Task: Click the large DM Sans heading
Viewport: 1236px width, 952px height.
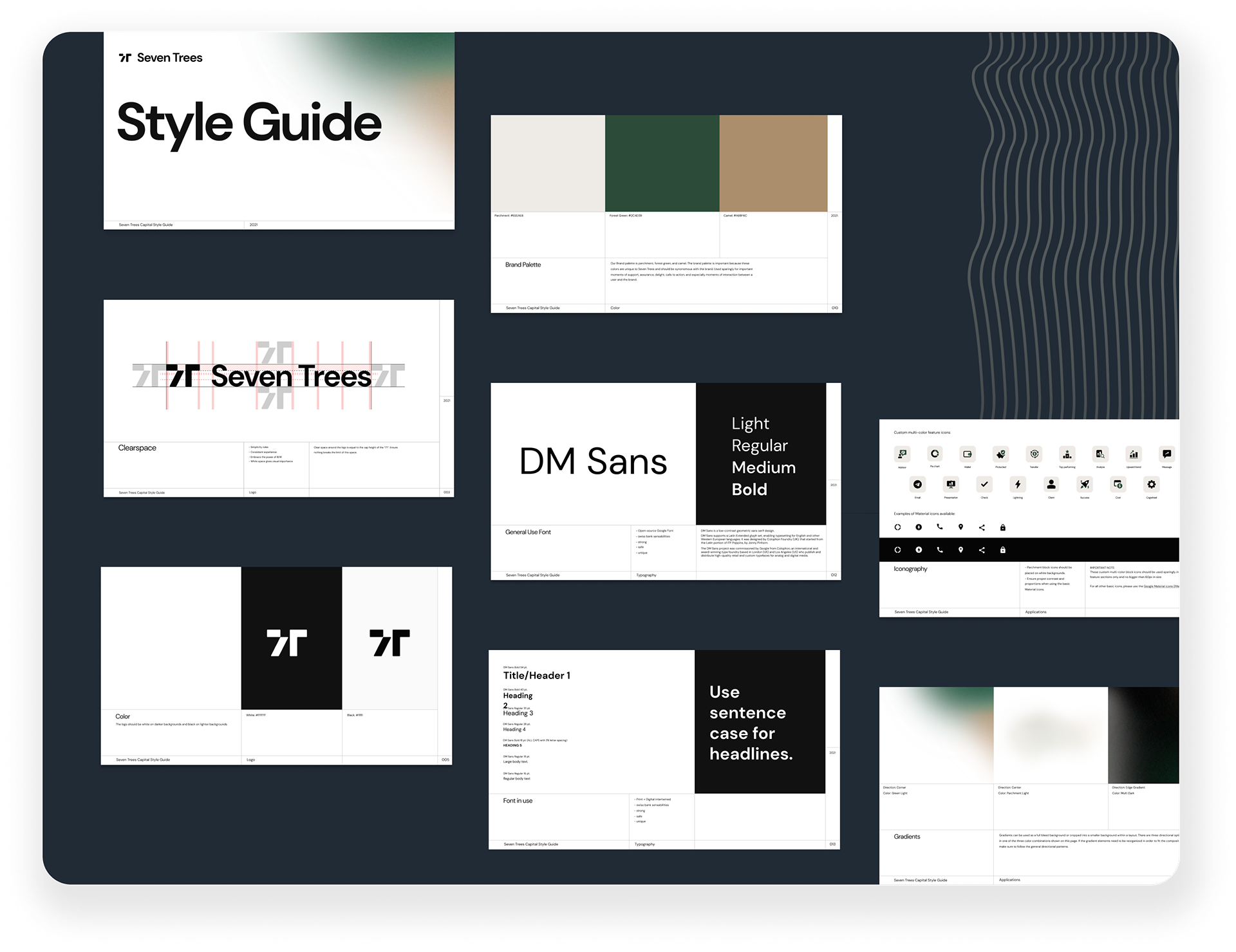Action: click(x=593, y=462)
